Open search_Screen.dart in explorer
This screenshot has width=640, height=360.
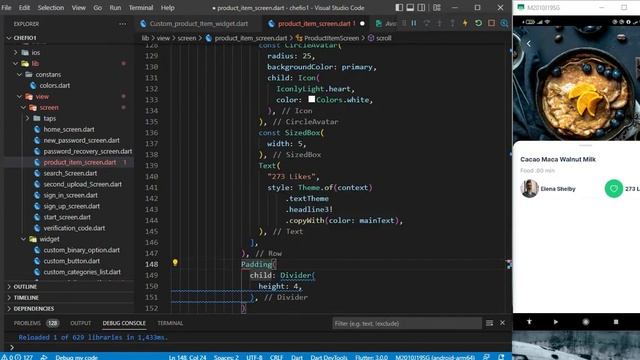tap(70, 173)
